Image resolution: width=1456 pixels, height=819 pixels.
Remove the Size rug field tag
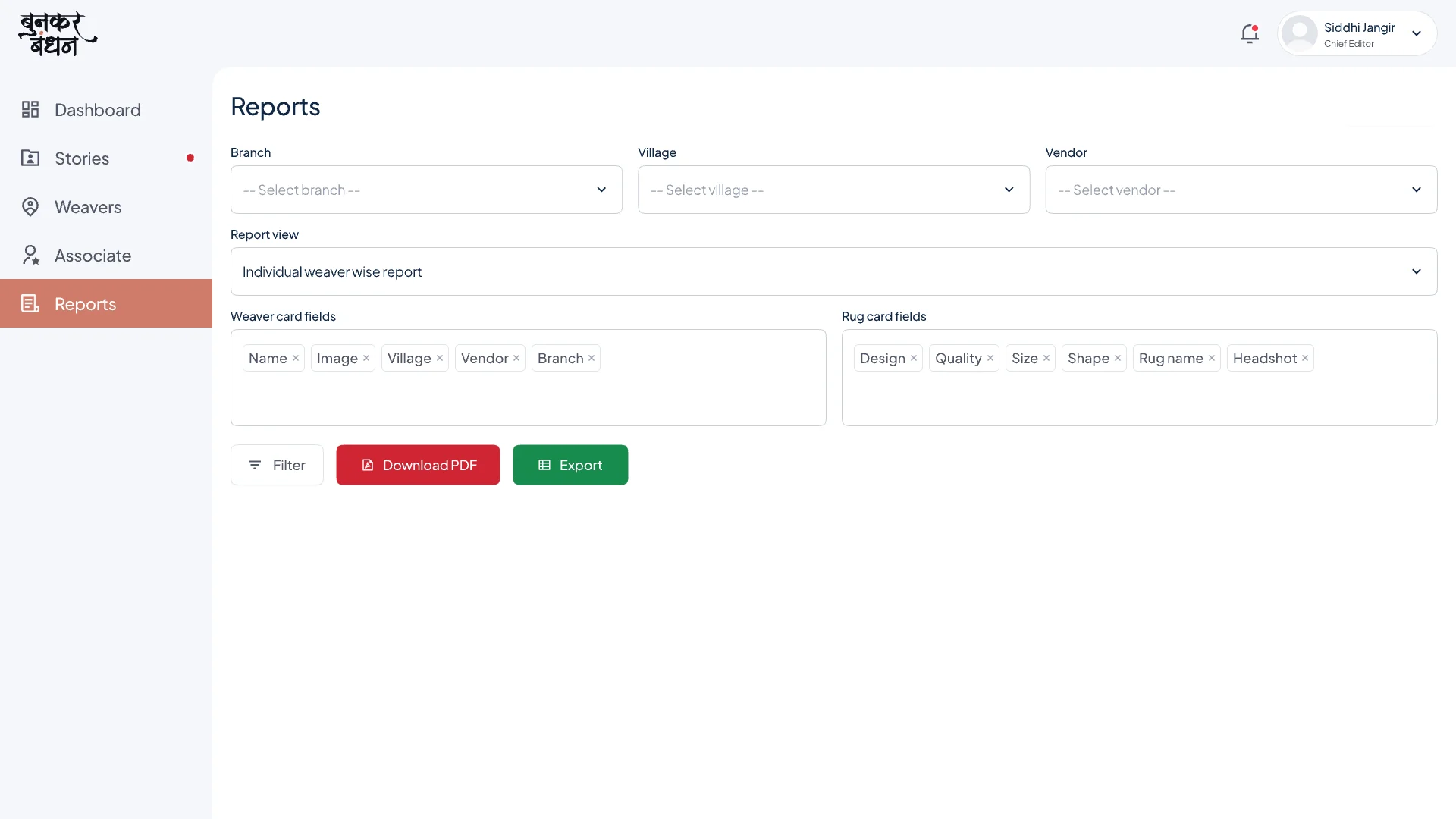pos(1046,359)
